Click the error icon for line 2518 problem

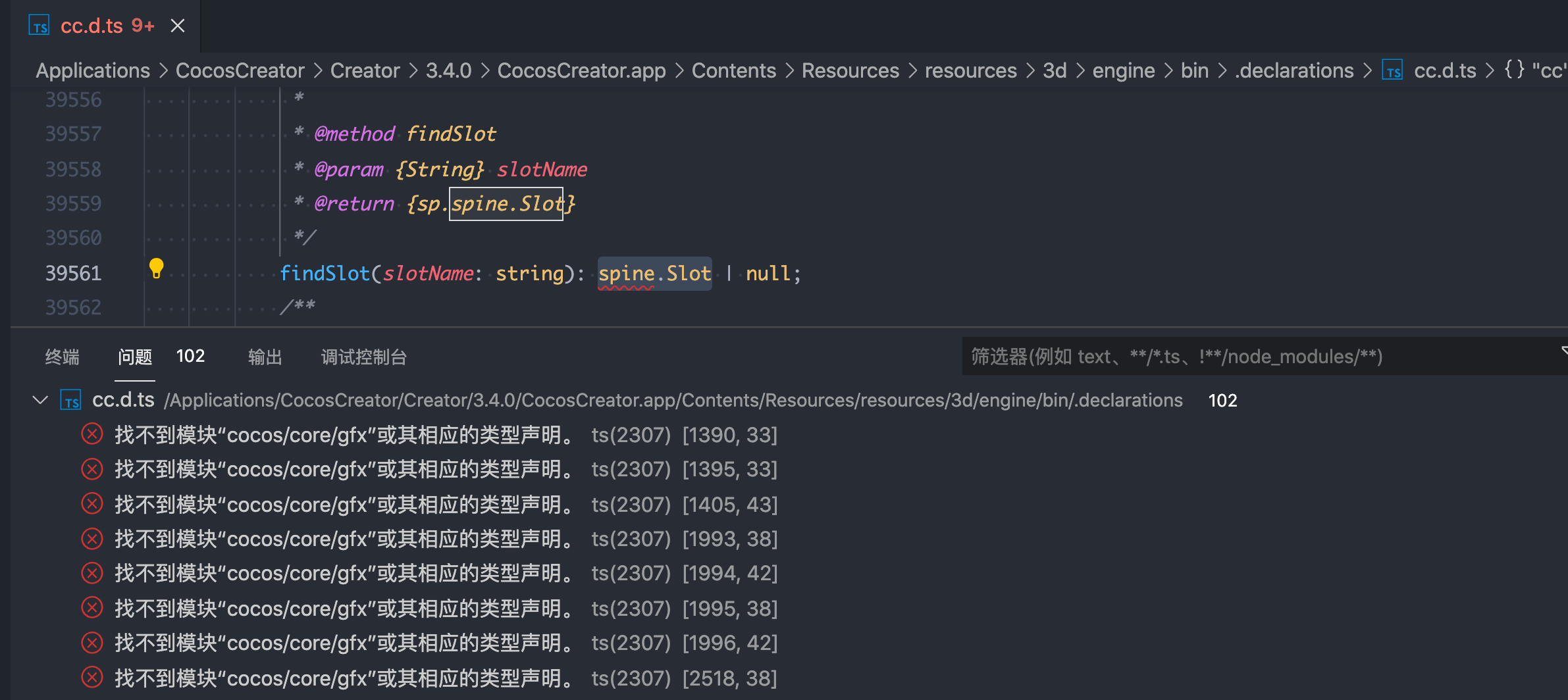(x=92, y=678)
